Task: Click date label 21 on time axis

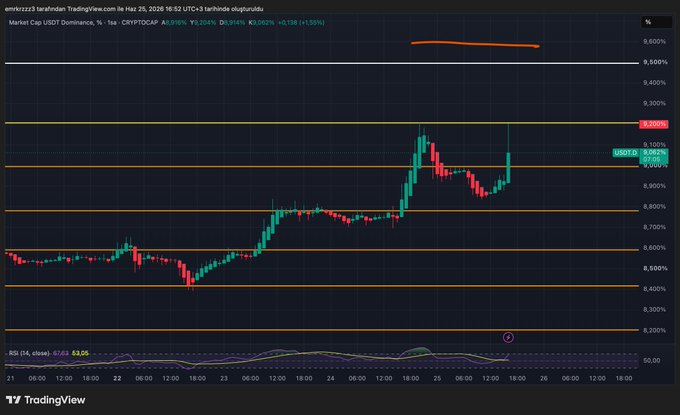Action: click(10, 378)
